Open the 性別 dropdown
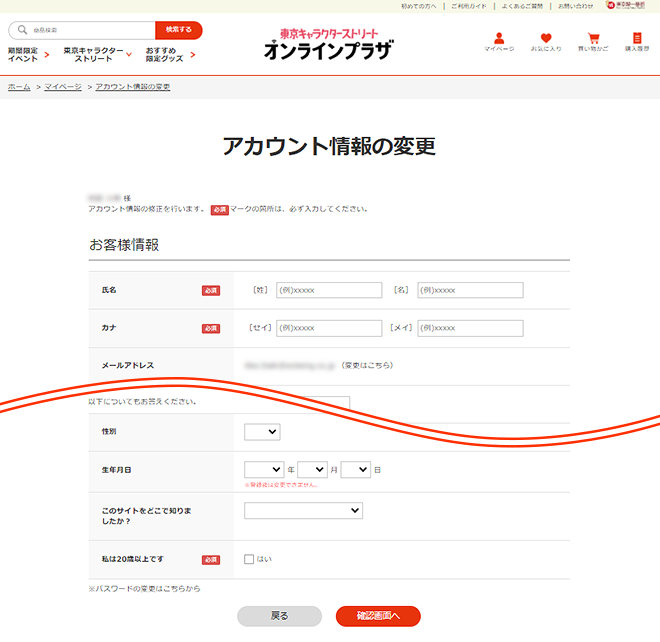This screenshot has height=642, width=660. pos(262,432)
